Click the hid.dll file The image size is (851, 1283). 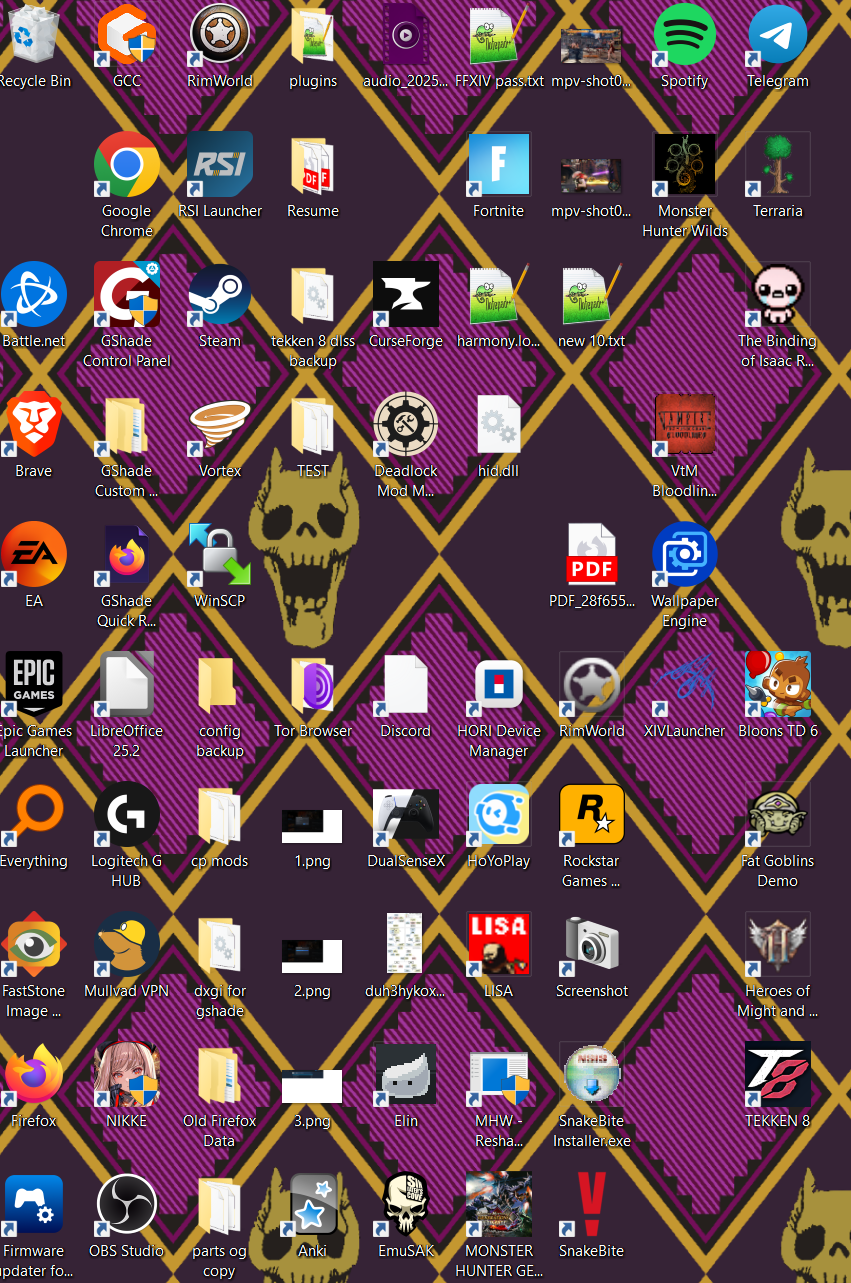tap(499, 425)
